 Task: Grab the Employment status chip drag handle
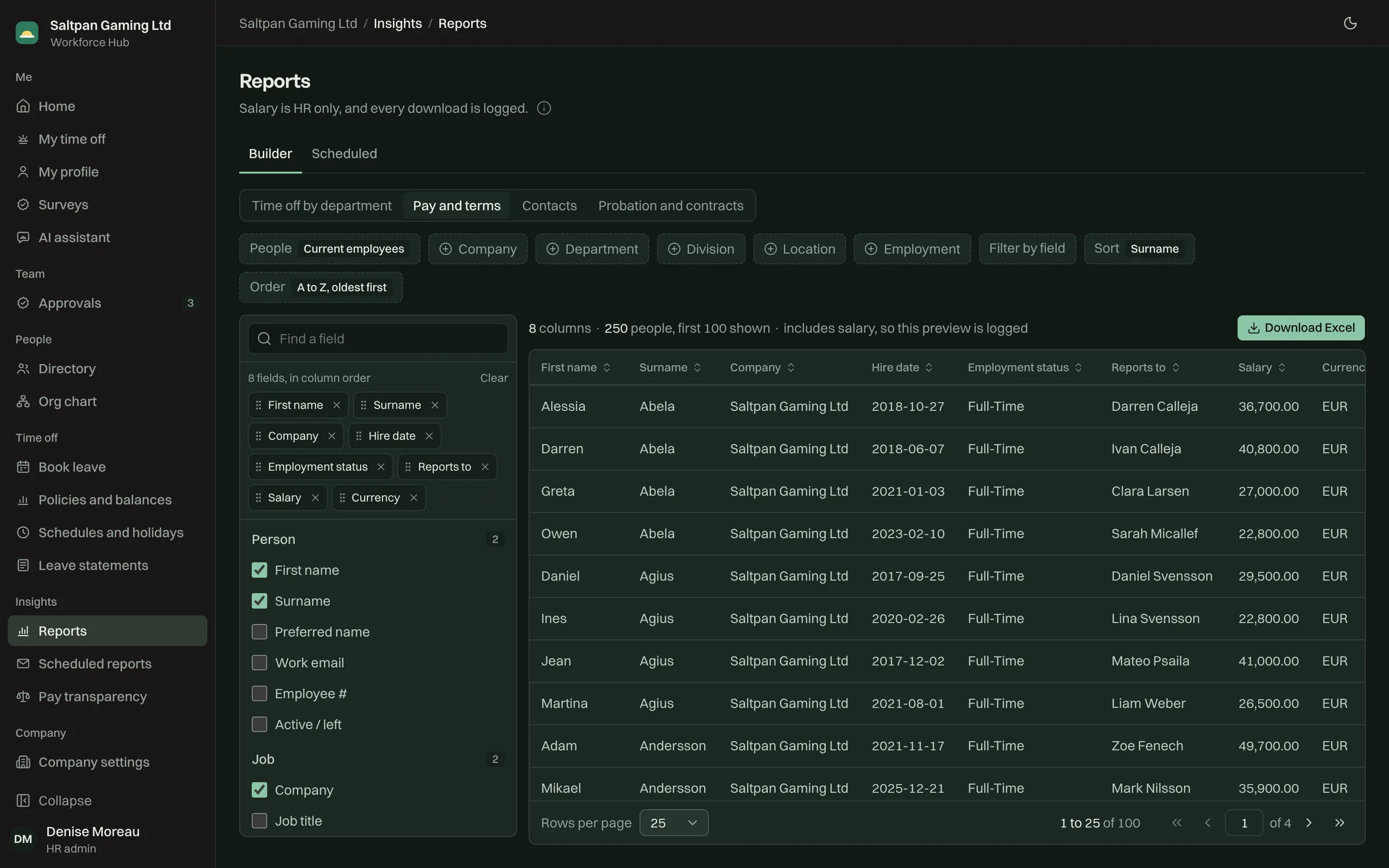[258, 466]
